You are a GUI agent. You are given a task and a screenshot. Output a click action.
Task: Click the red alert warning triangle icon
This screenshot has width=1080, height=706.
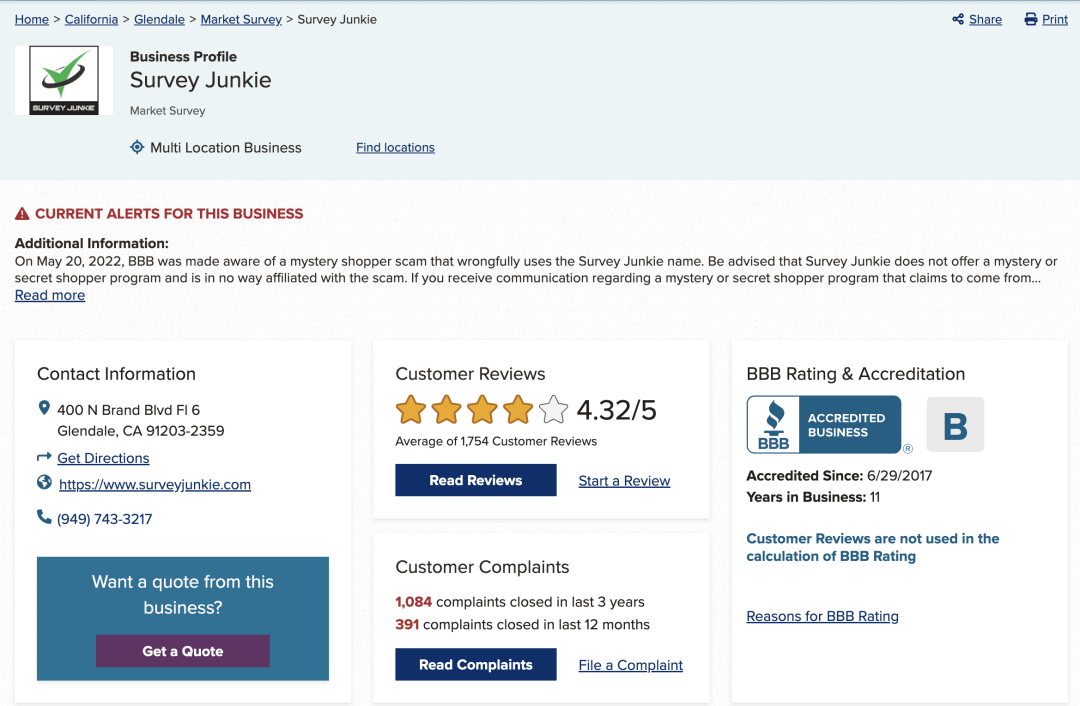click(x=22, y=213)
